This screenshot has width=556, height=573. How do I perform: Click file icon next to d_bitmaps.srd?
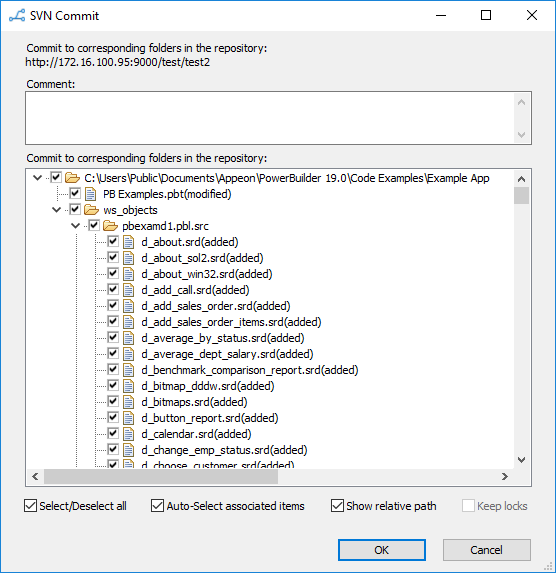tap(128, 402)
